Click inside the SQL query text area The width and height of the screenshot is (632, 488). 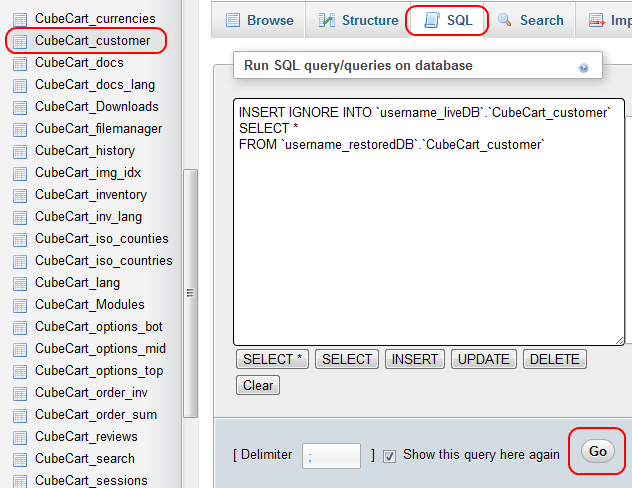click(x=429, y=222)
